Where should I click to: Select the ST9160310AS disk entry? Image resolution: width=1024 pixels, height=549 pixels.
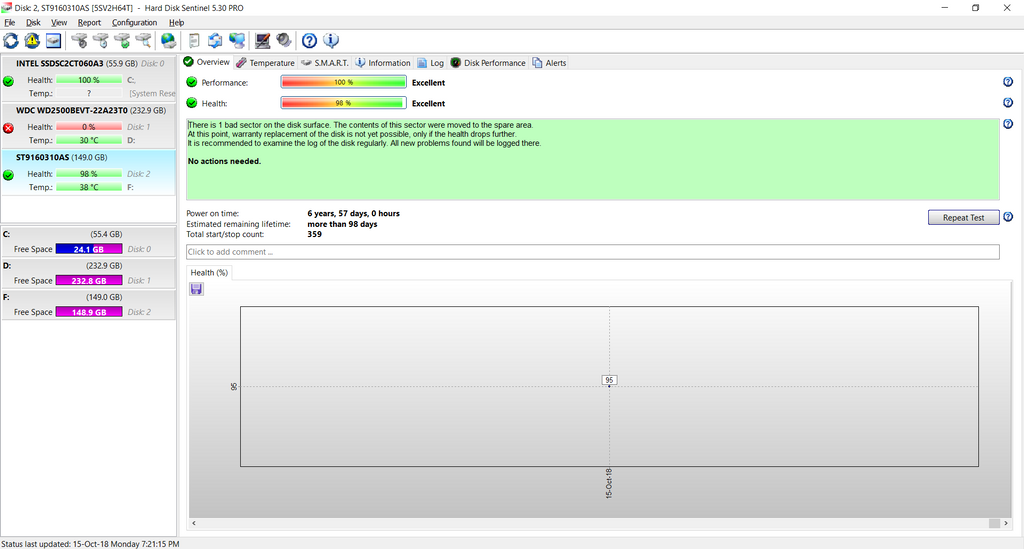(x=88, y=172)
